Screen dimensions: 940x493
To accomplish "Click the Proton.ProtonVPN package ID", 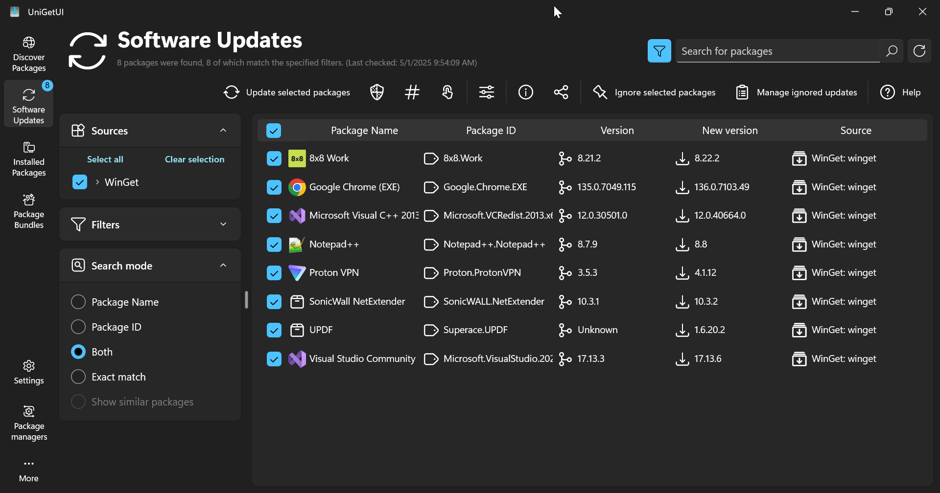I will 482,273.
